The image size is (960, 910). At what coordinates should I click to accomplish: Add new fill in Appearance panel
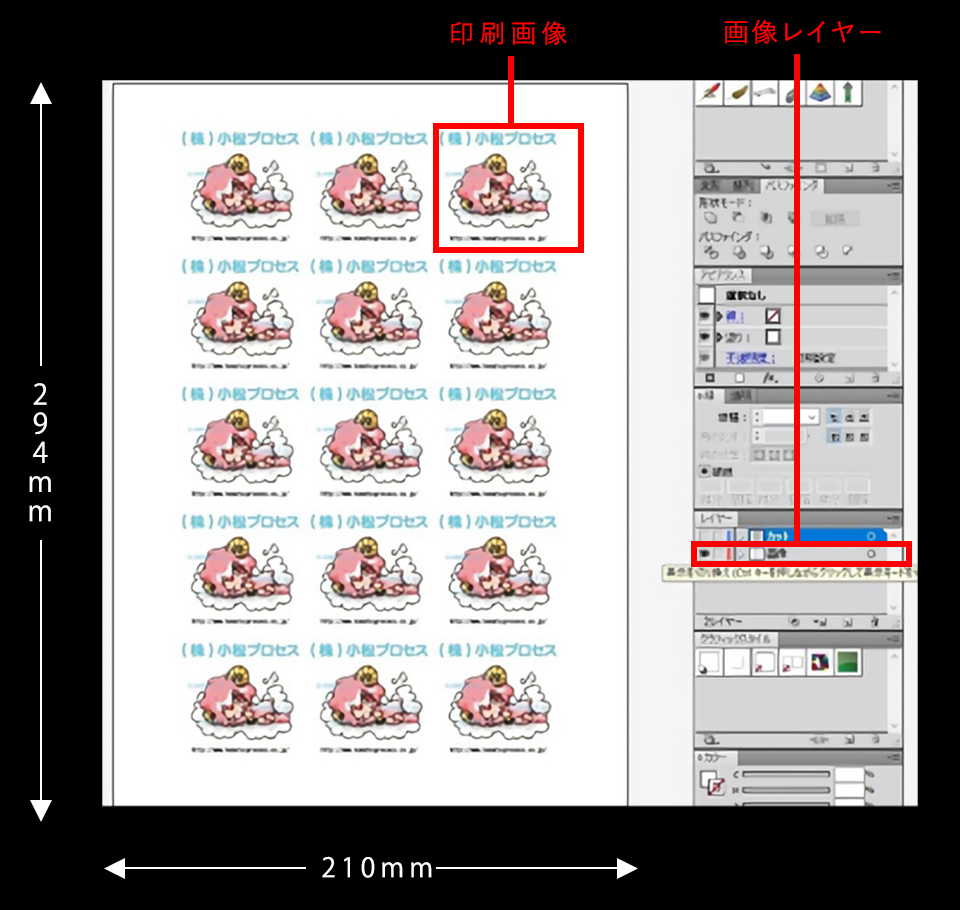739,378
